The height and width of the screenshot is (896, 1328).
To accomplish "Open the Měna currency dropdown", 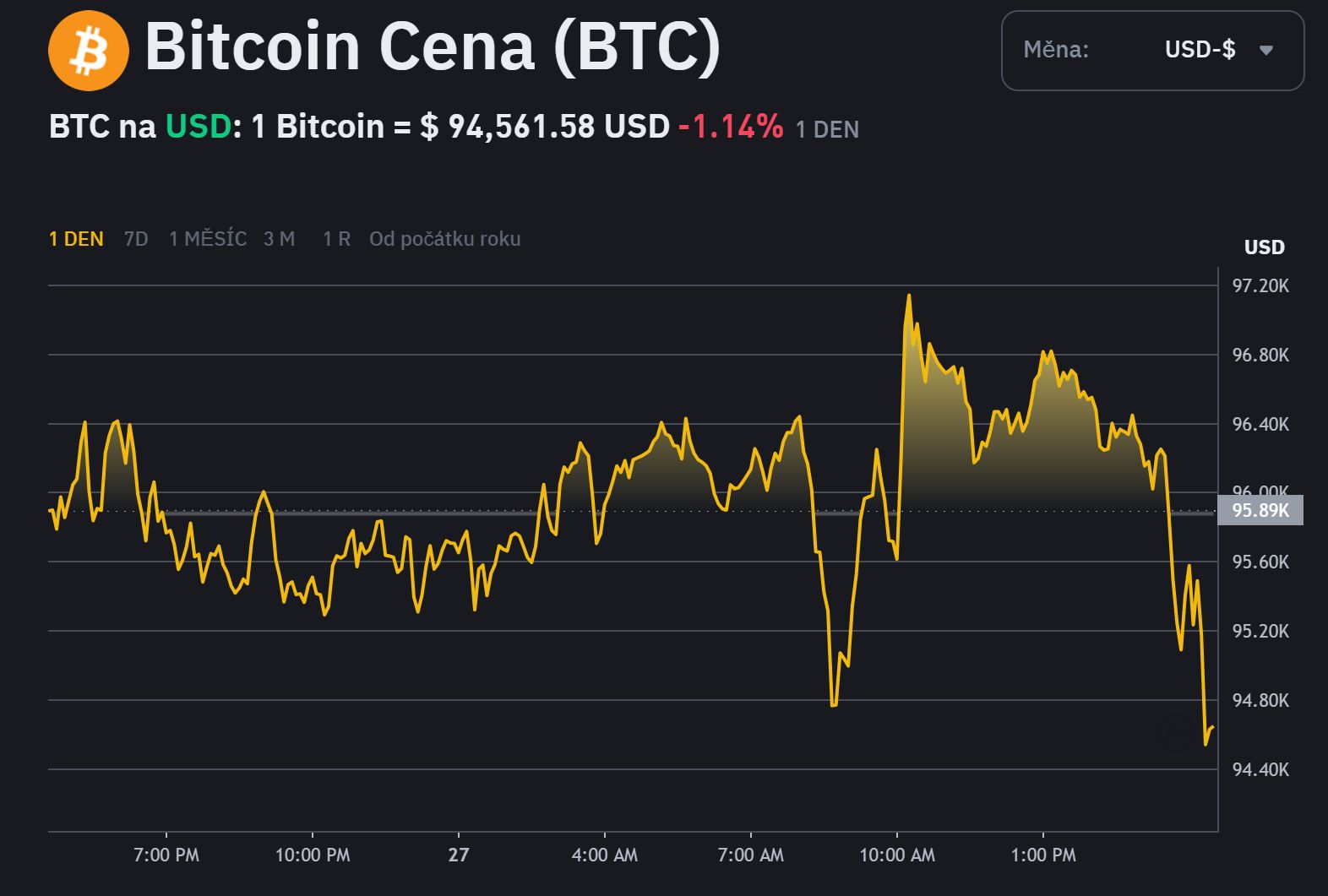I will (1152, 51).
